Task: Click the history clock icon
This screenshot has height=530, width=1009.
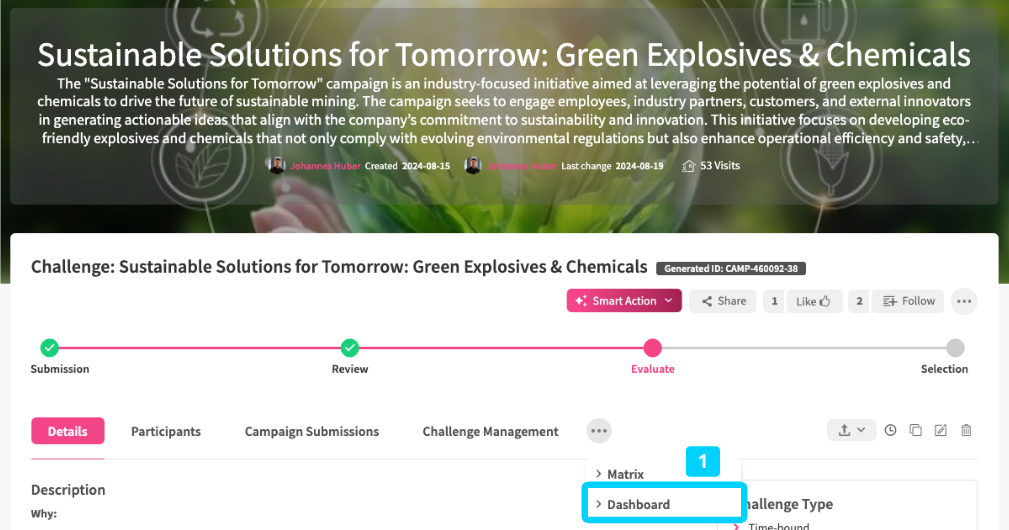Action: coord(890,431)
